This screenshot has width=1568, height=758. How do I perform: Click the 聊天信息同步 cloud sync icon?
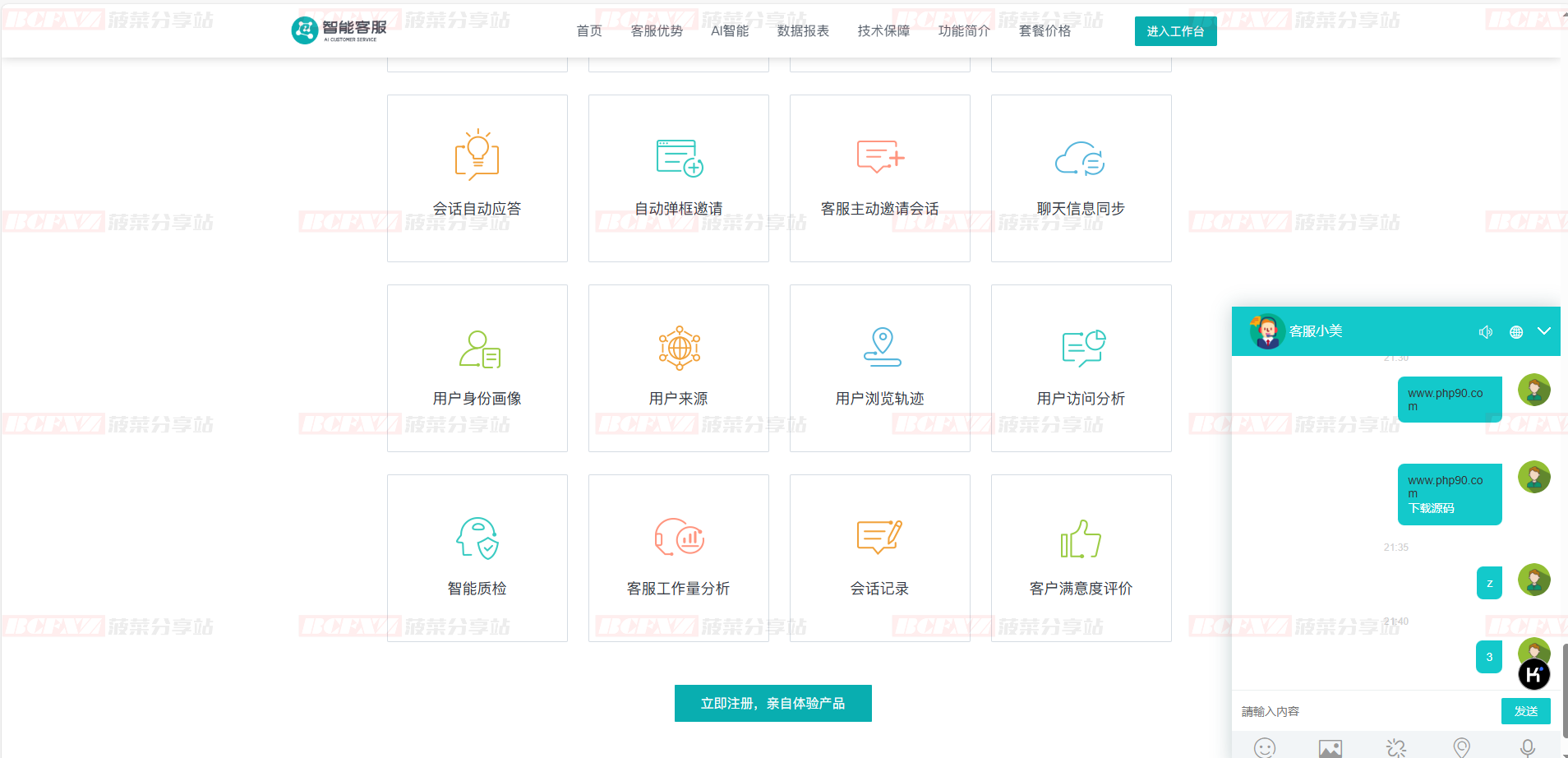click(x=1081, y=158)
